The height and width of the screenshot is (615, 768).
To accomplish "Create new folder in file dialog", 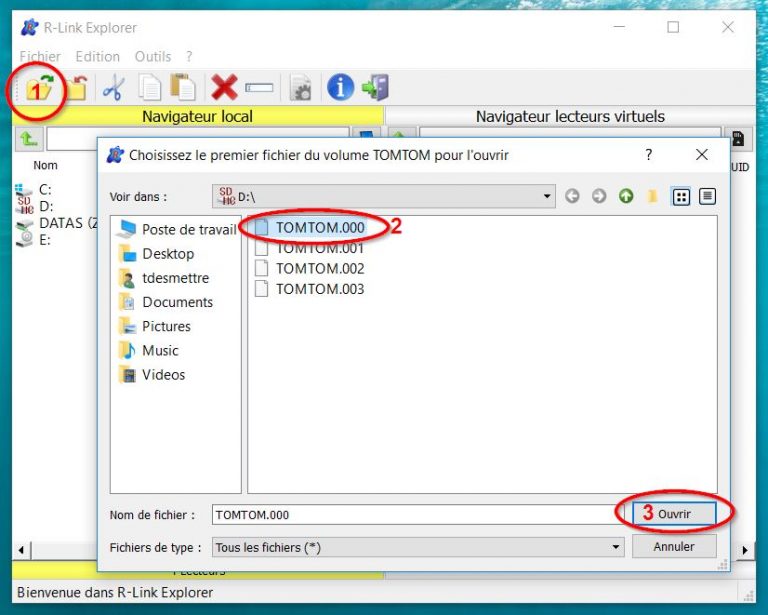I will [x=652, y=197].
